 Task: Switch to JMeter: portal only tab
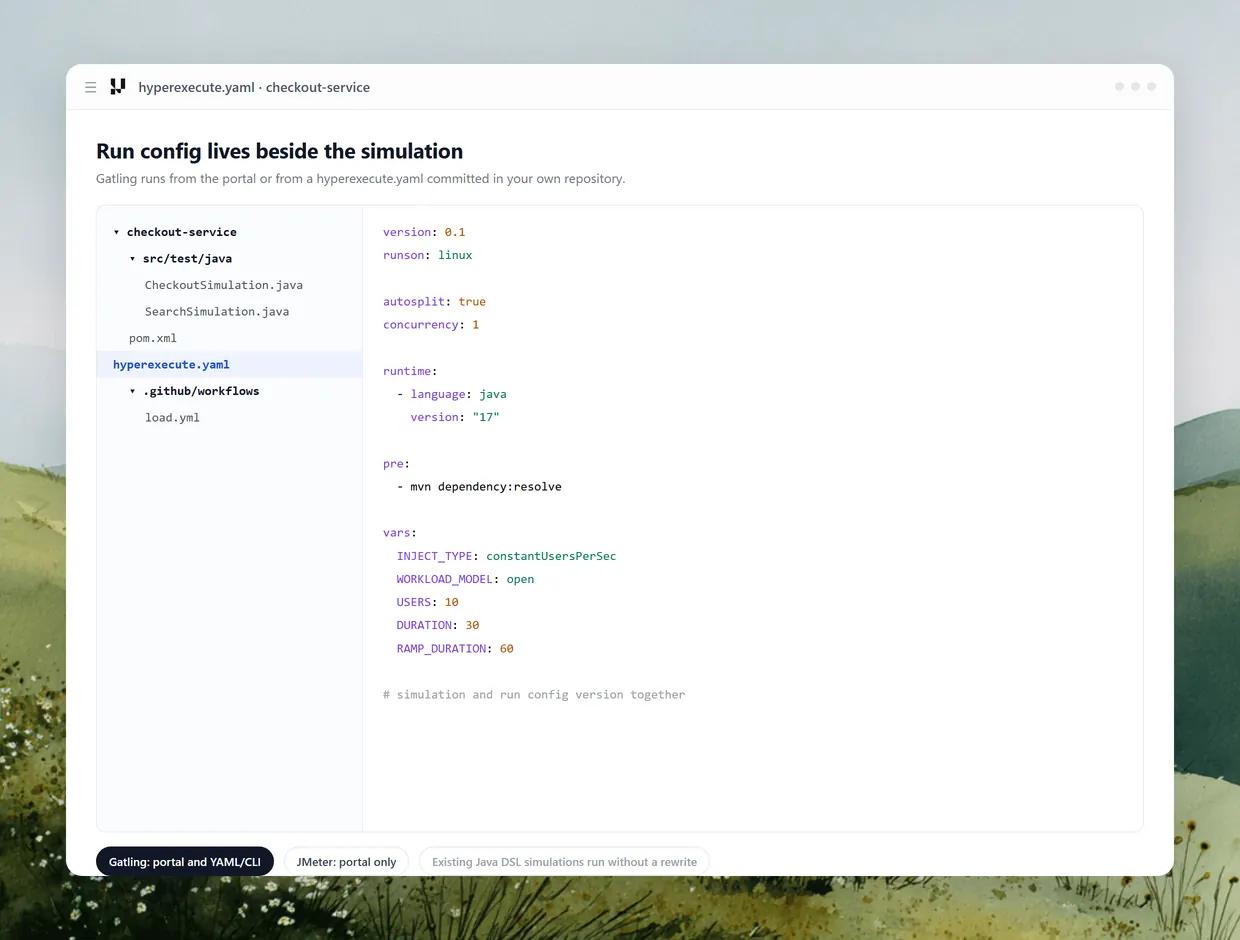[x=346, y=862]
